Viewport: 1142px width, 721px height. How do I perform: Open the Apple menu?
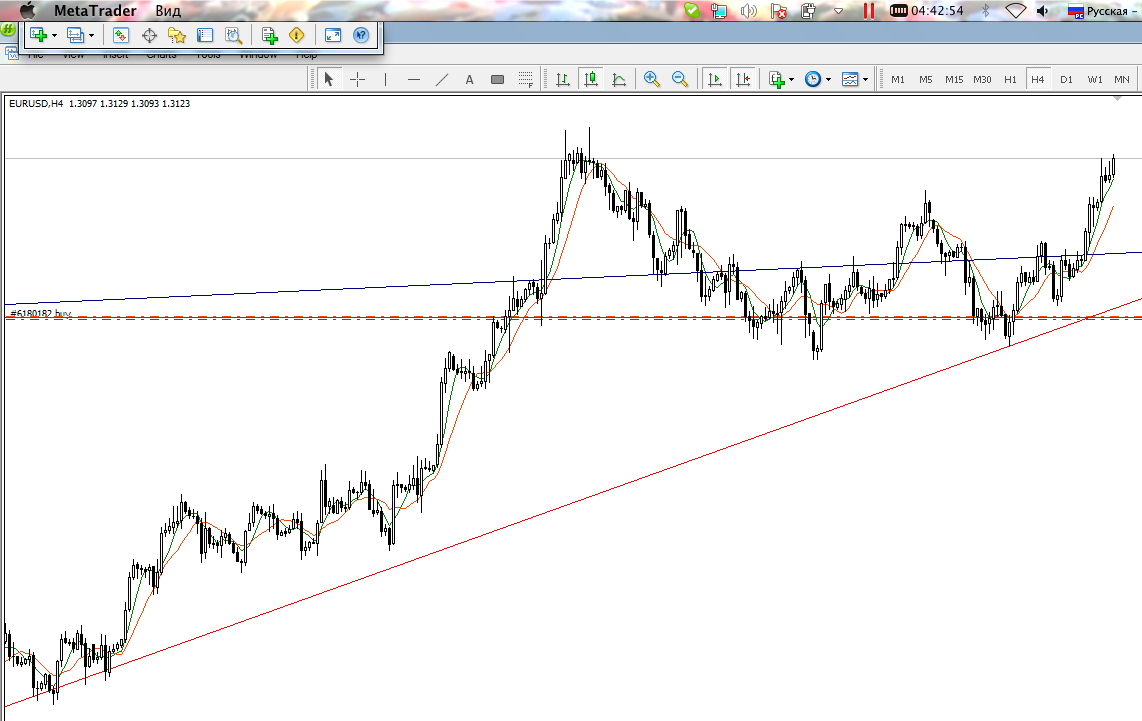(28, 10)
